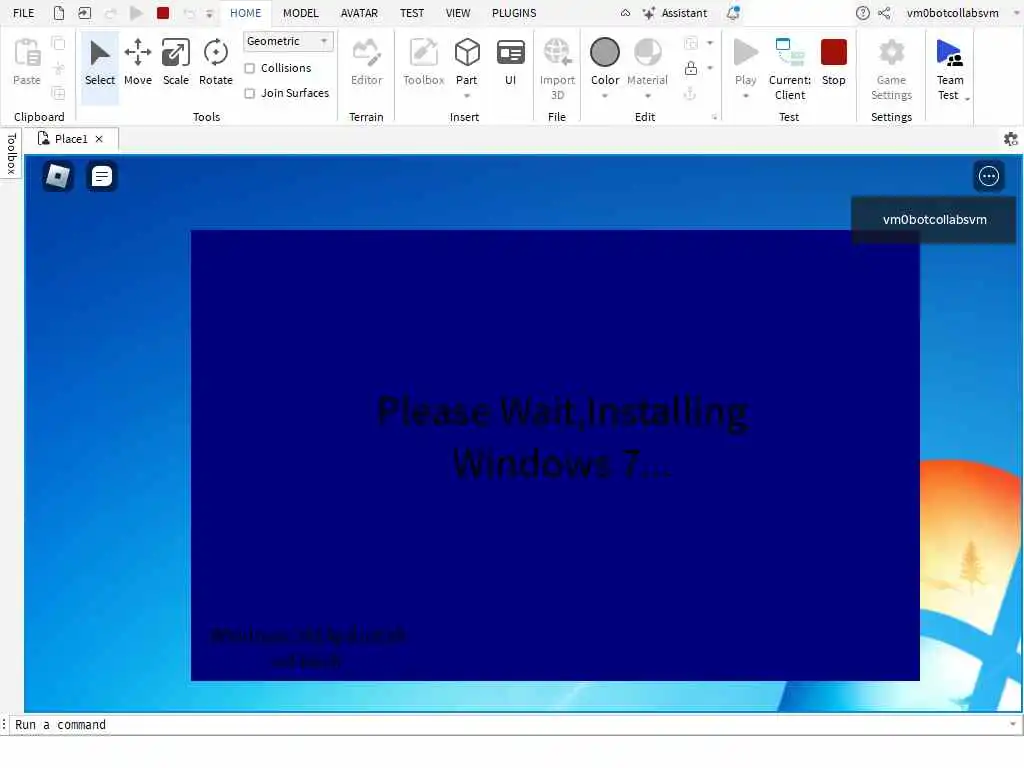
Task: Click the share icon near username
Action: [x=884, y=12]
